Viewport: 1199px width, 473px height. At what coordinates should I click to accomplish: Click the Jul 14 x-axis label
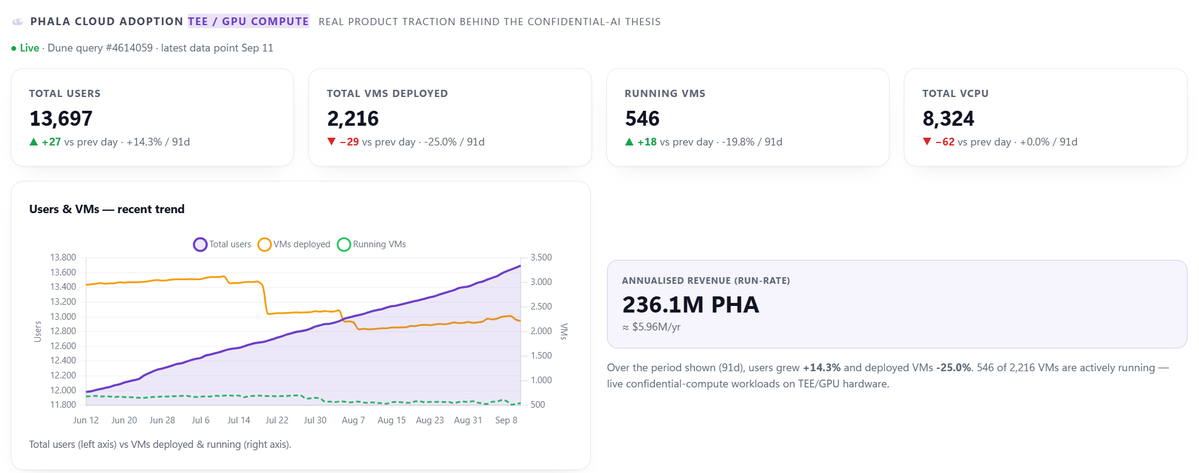point(239,420)
